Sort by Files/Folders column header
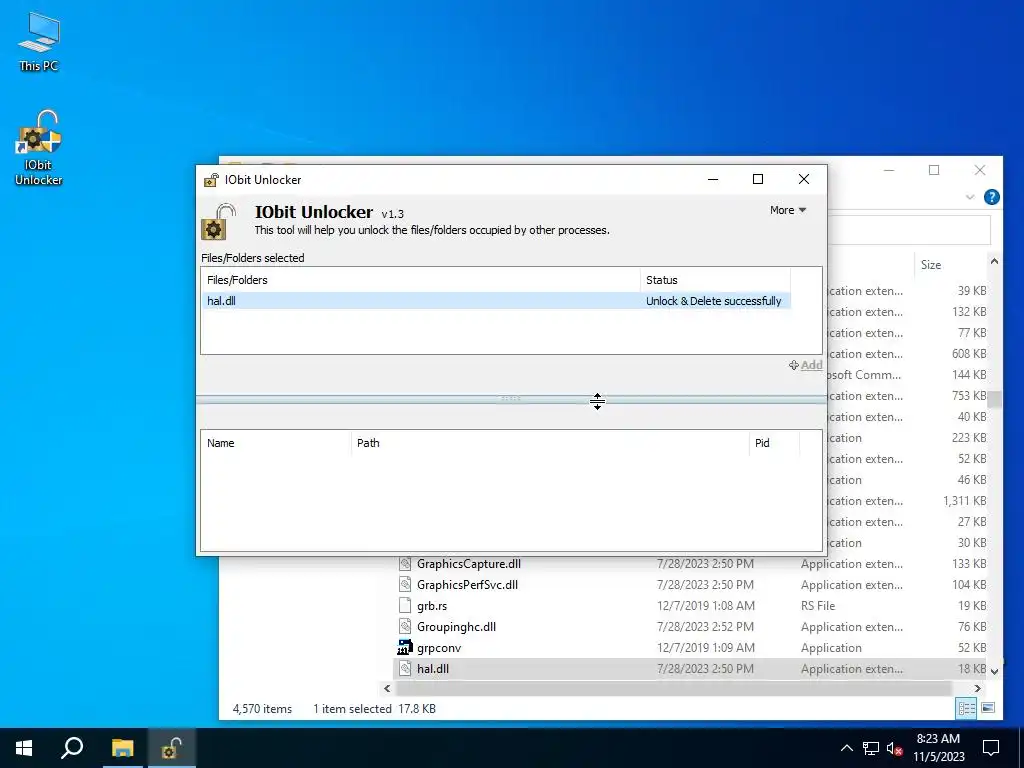This screenshot has width=1024, height=768. click(x=421, y=280)
